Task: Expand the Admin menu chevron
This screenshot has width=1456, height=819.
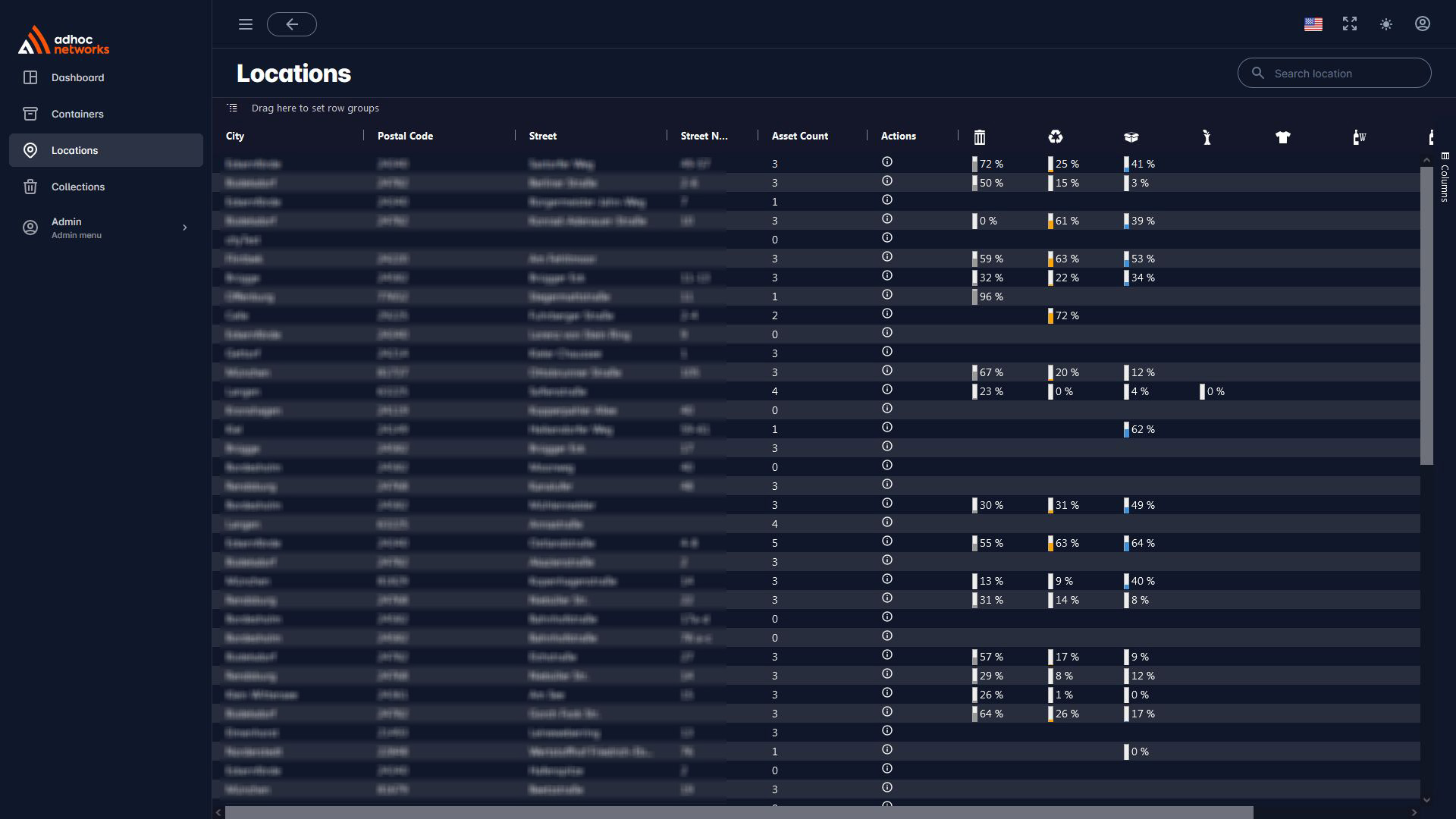Action: [184, 227]
